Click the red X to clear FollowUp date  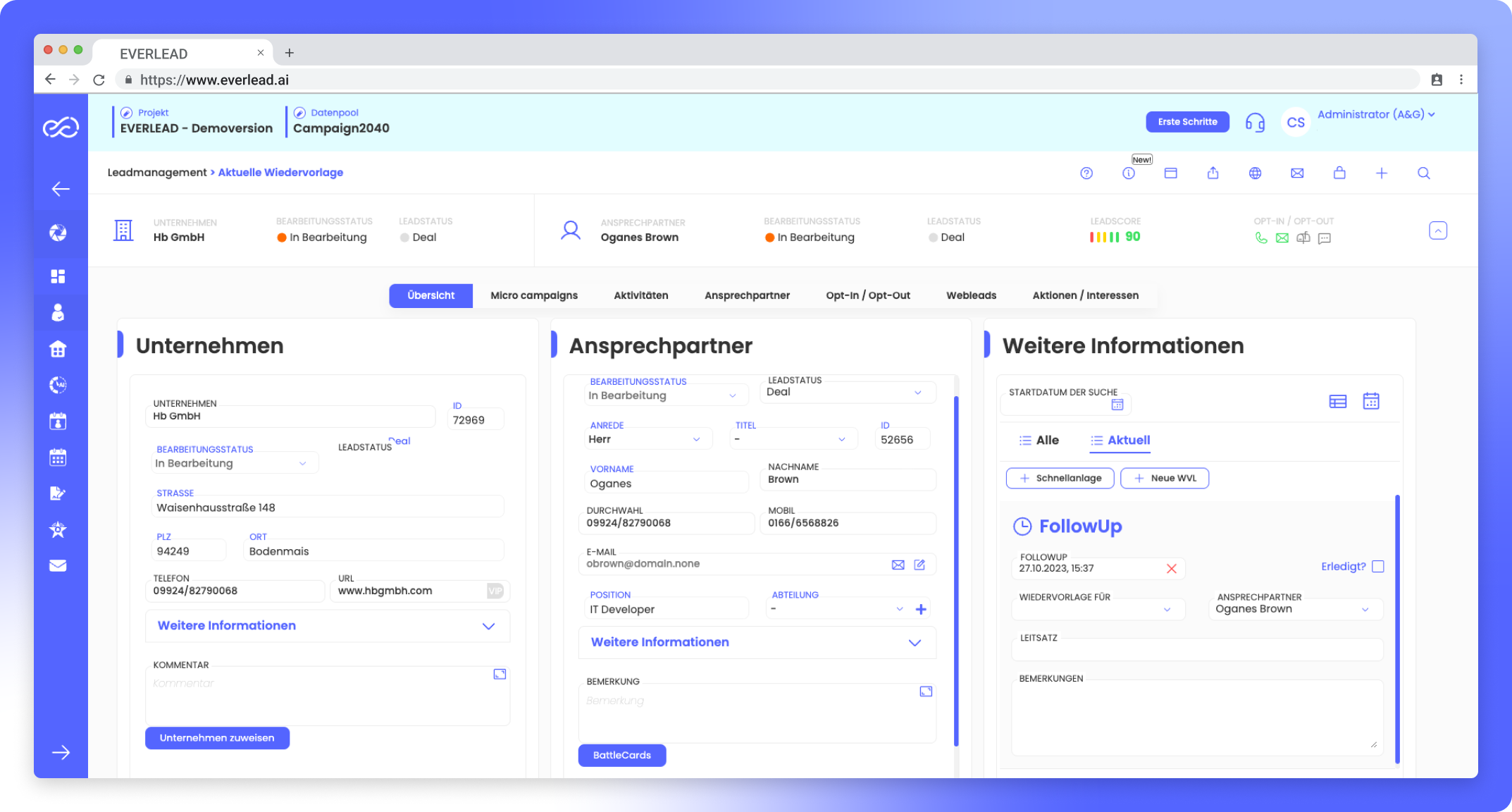(x=1171, y=568)
